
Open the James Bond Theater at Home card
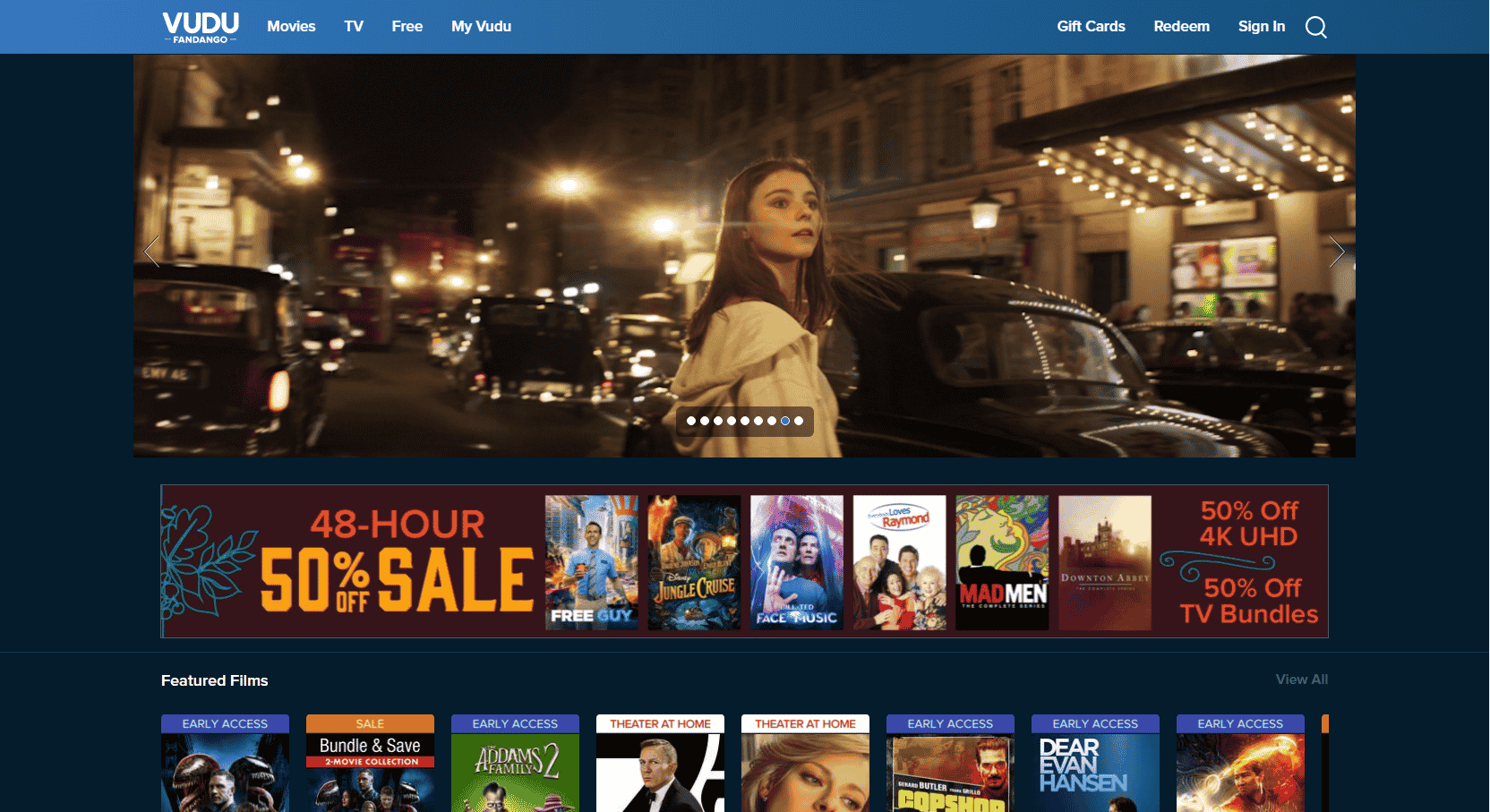[x=660, y=764]
